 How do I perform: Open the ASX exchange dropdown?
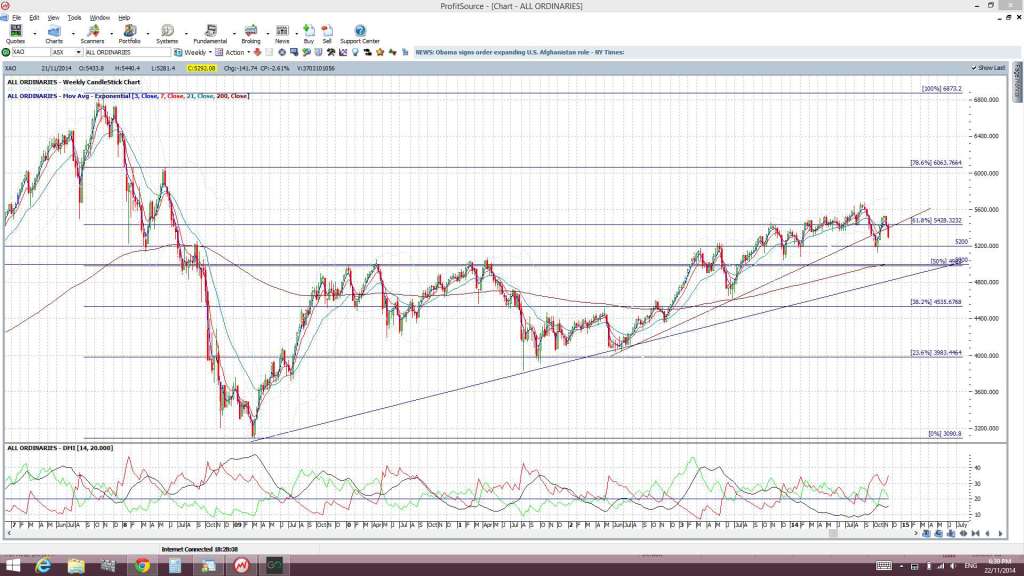point(78,52)
